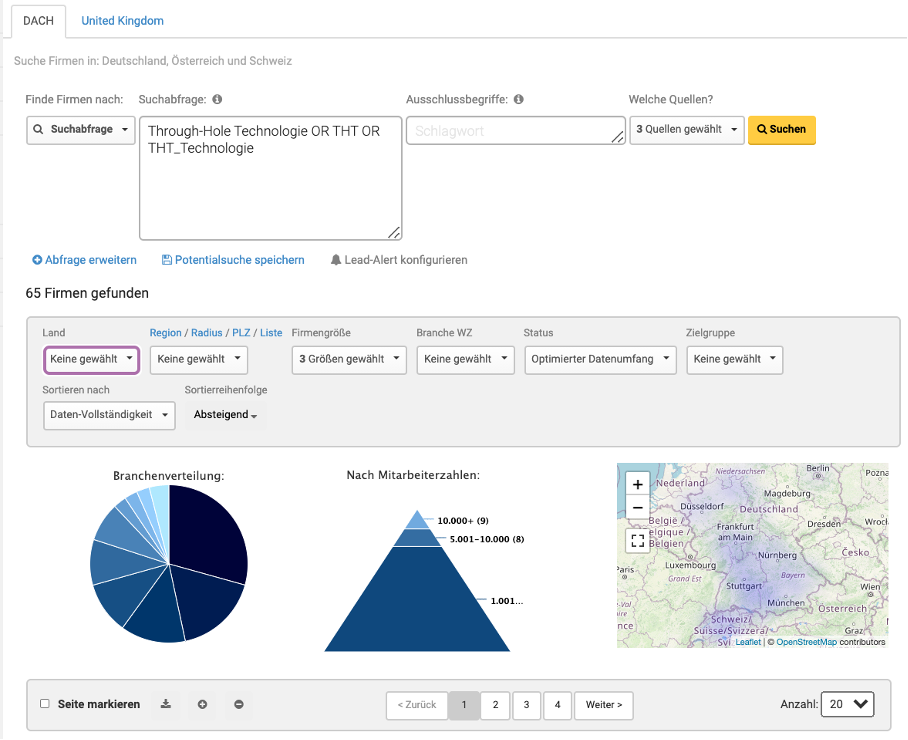Switch to the United Kingdom tab

coord(122,21)
